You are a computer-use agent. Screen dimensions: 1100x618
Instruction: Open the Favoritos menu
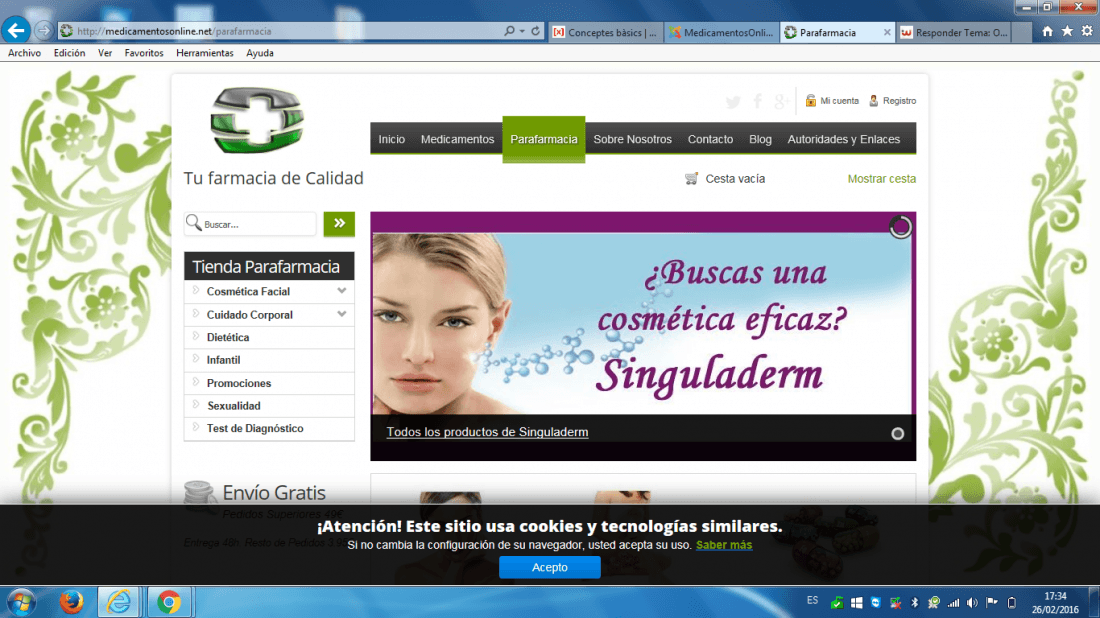(144, 53)
